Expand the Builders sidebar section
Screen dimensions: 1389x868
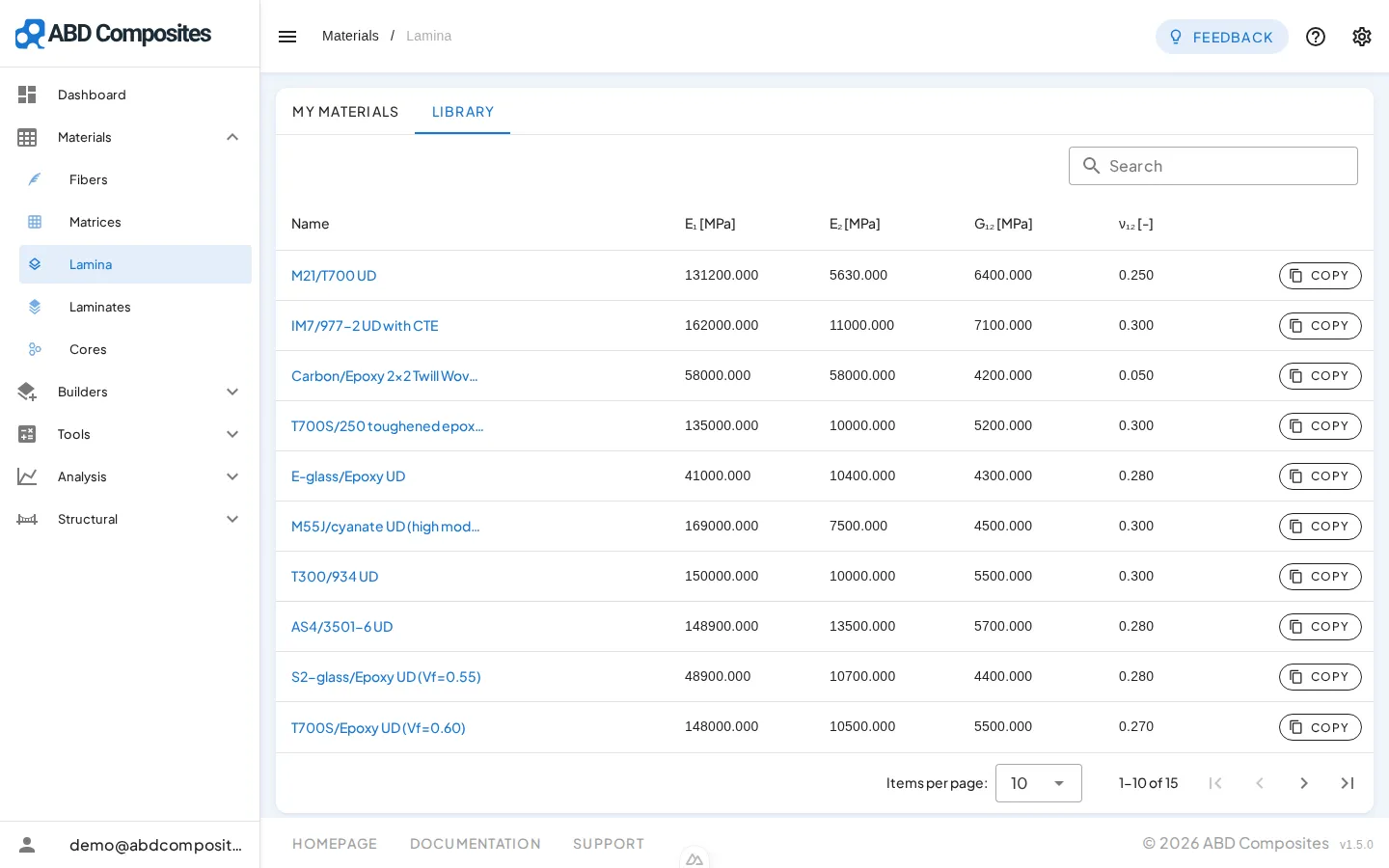[x=232, y=392]
